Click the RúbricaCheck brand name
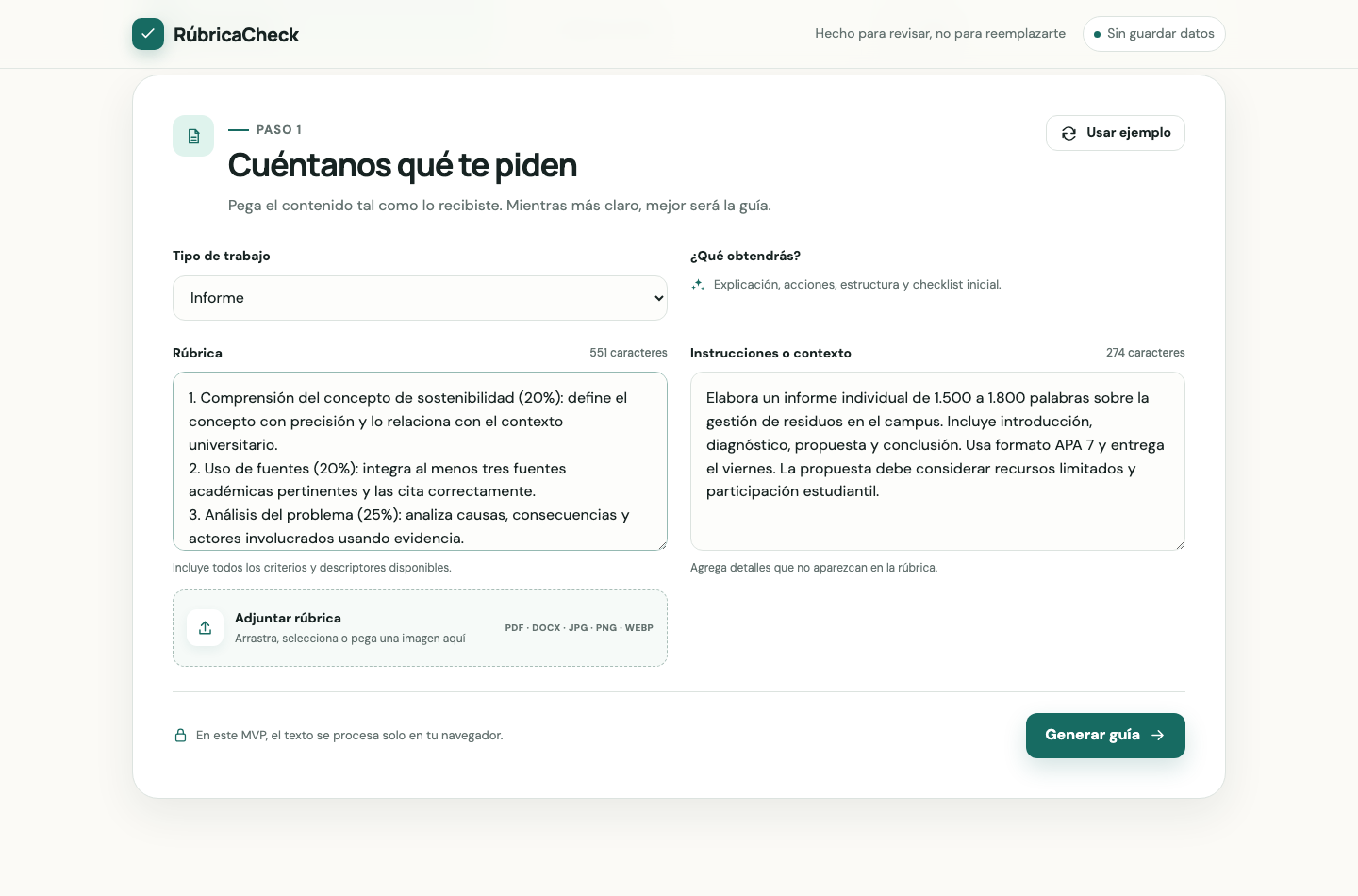 pos(236,35)
